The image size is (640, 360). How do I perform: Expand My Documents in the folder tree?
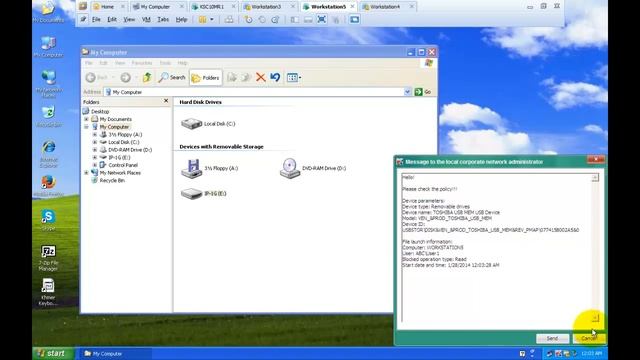(x=86, y=119)
